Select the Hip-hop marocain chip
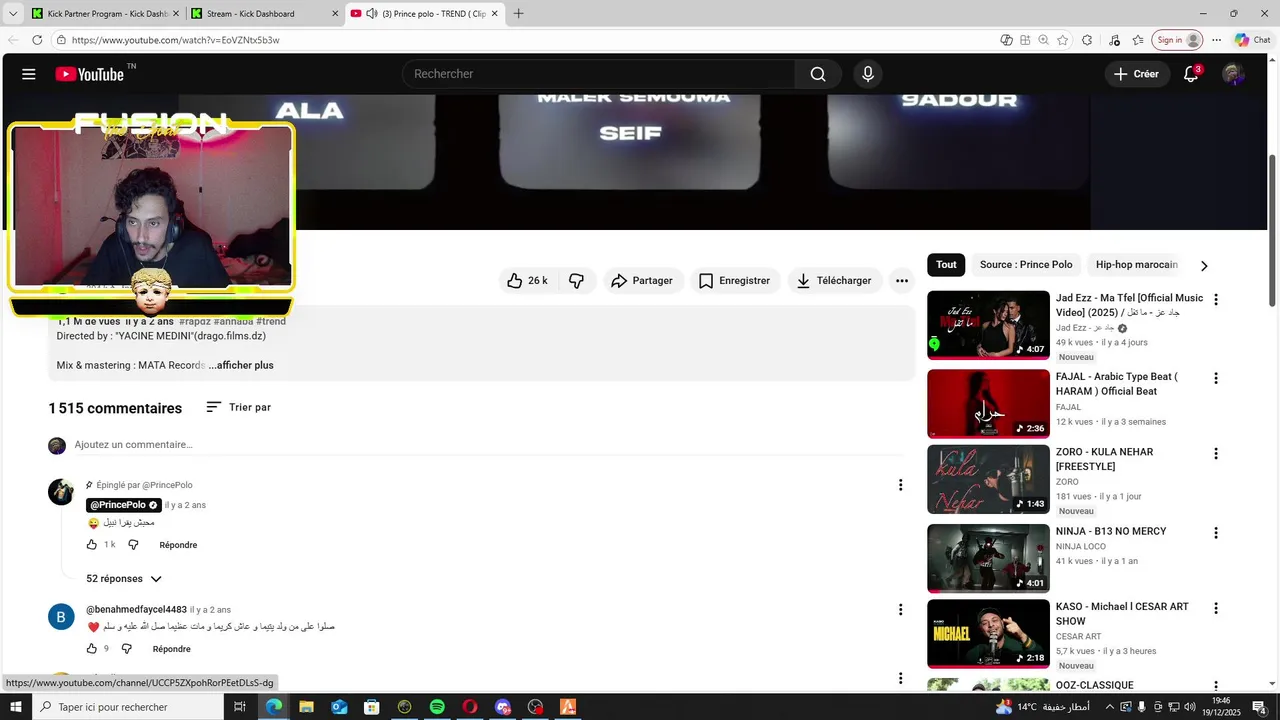The width and height of the screenshot is (1280, 720). tap(1137, 265)
